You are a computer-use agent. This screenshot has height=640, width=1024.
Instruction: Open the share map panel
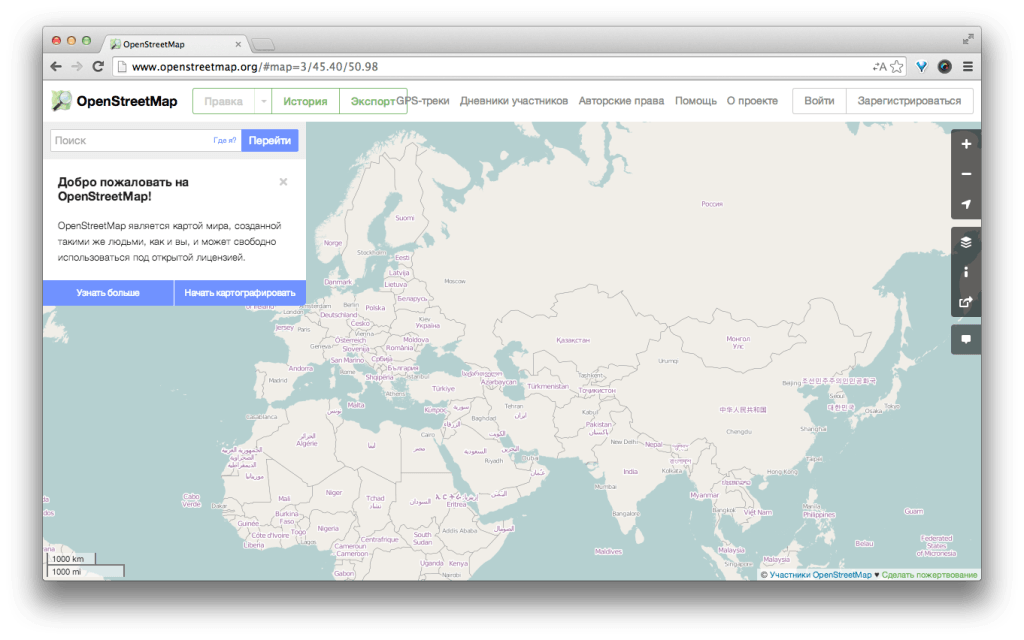point(966,302)
